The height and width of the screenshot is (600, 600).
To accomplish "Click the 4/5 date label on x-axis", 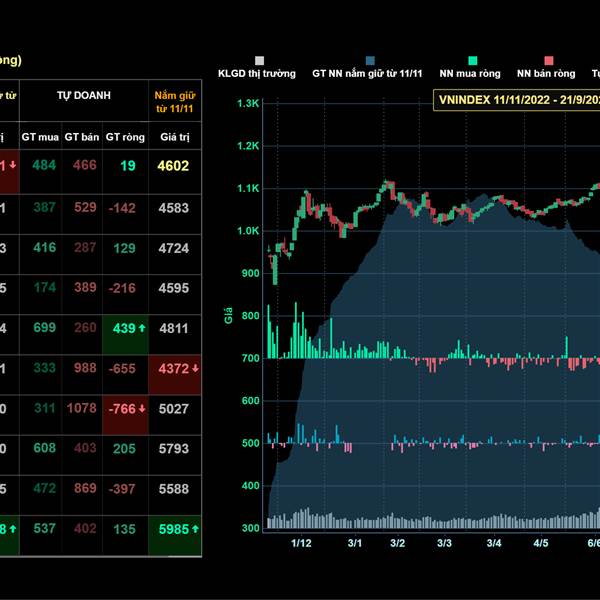I will (541, 543).
